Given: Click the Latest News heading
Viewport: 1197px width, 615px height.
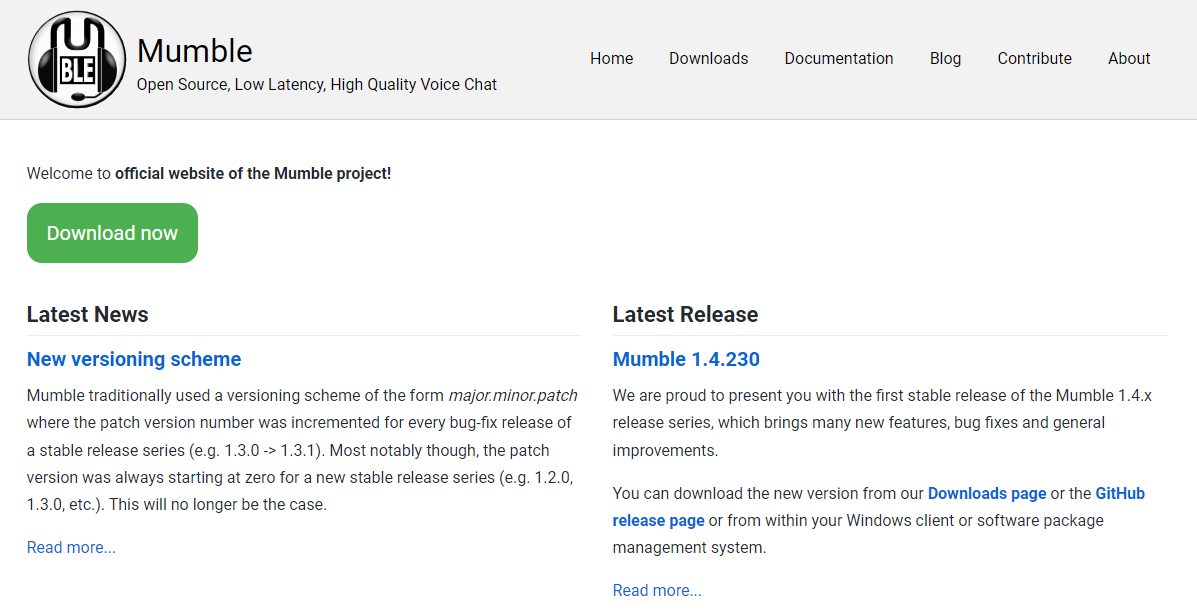Looking at the screenshot, I should pos(87,314).
